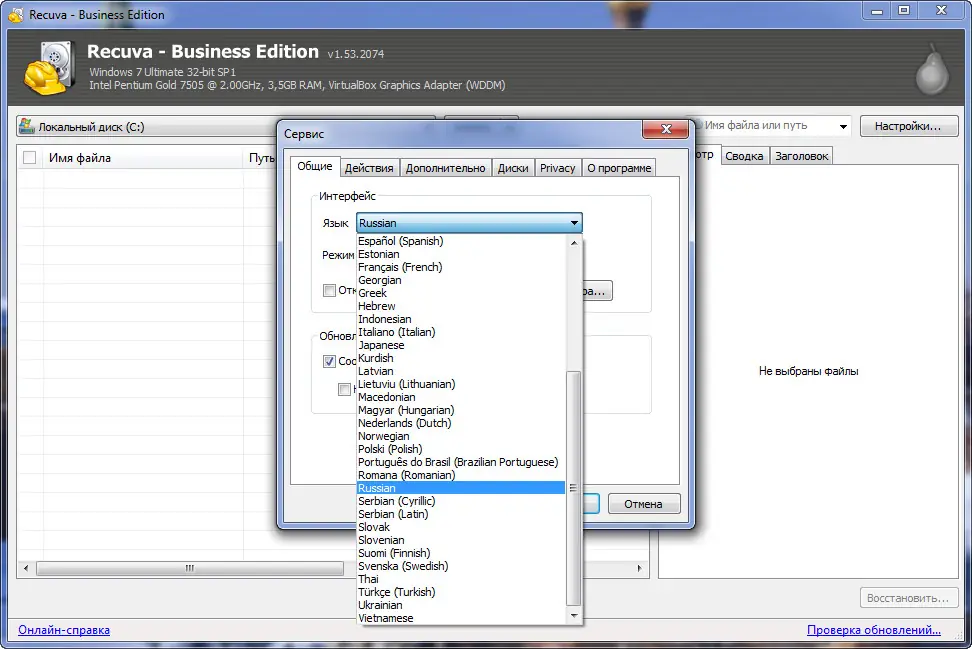Select Hebrew in language list

[461, 306]
